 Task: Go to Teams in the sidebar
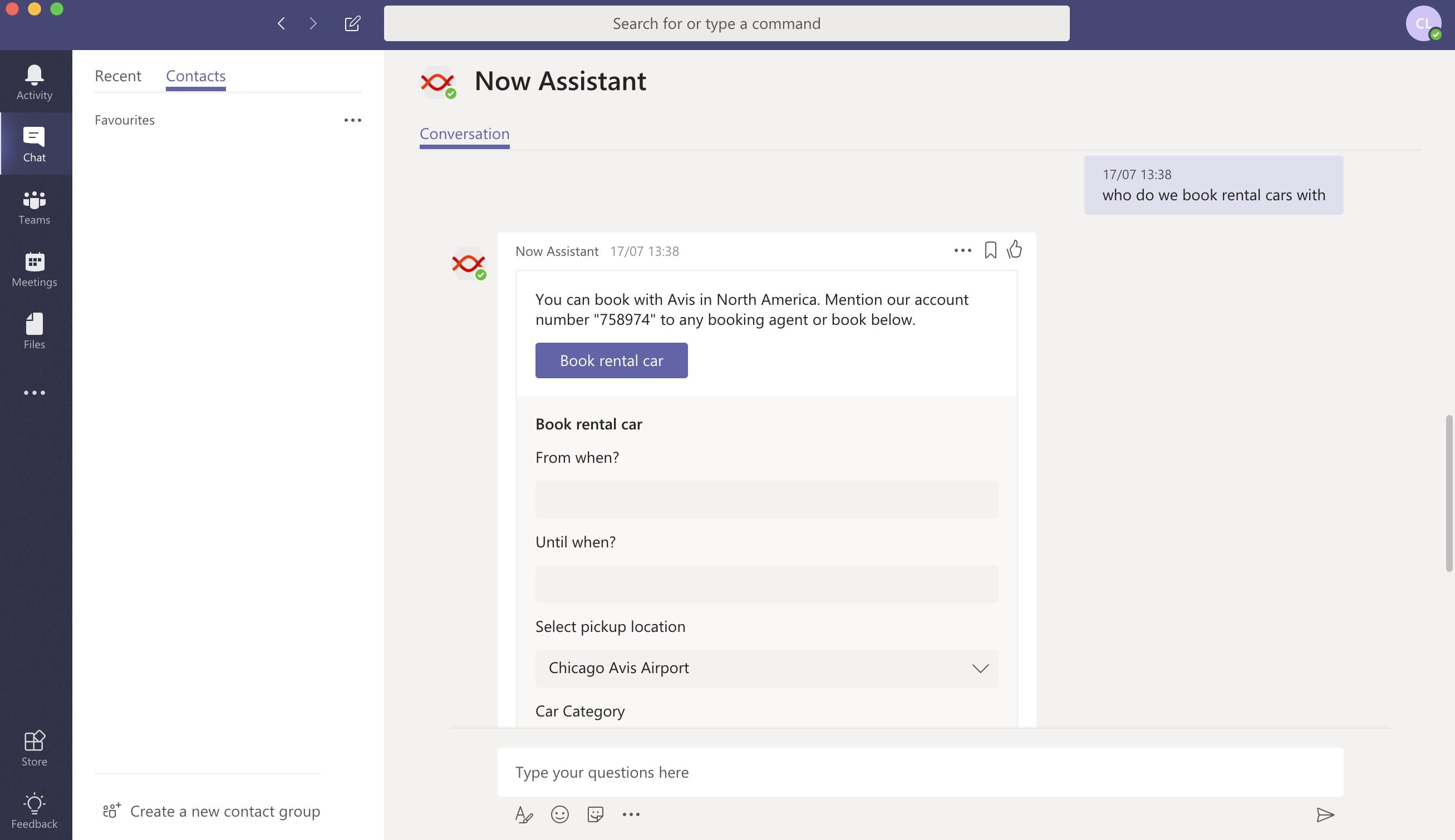[x=34, y=207]
